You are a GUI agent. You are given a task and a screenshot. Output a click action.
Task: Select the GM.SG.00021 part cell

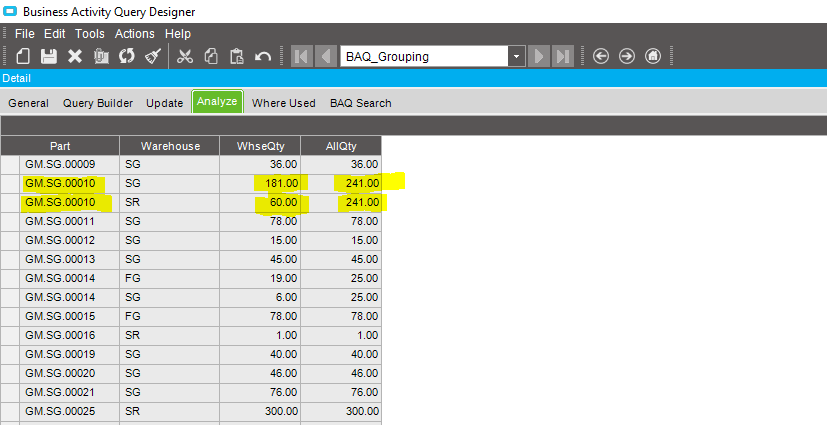click(70, 392)
